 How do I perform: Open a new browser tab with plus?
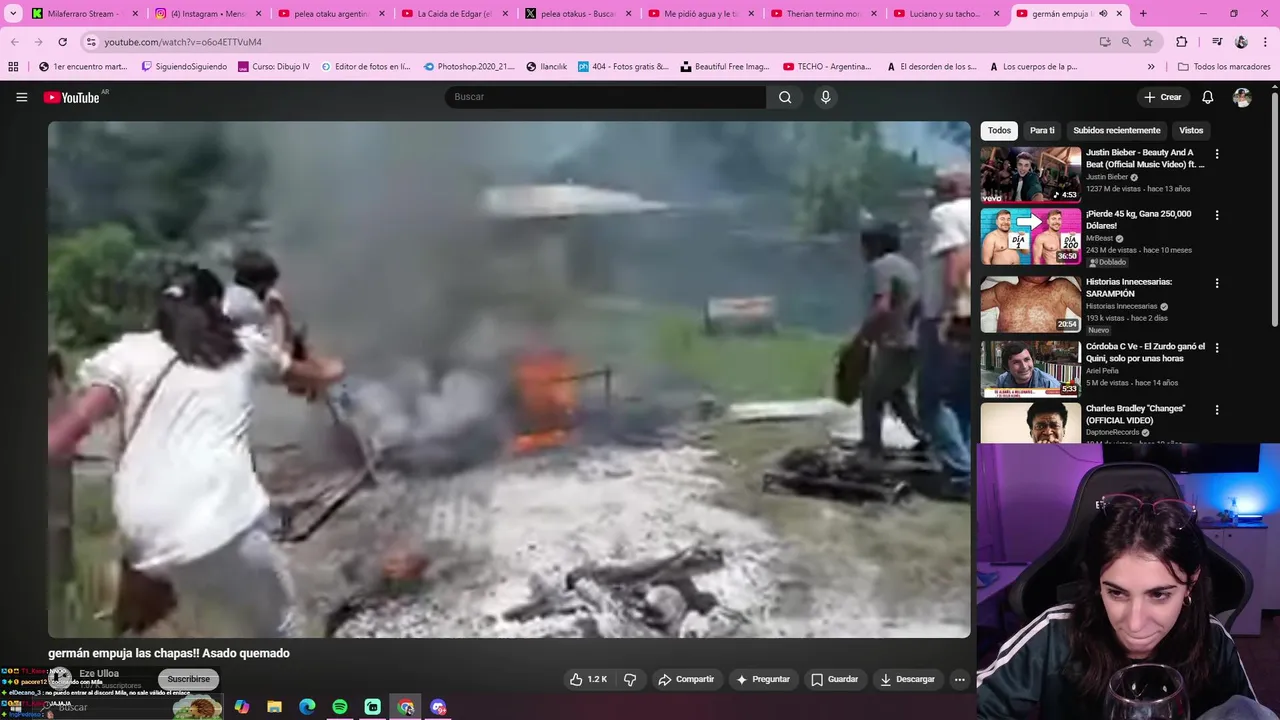coord(1143,14)
